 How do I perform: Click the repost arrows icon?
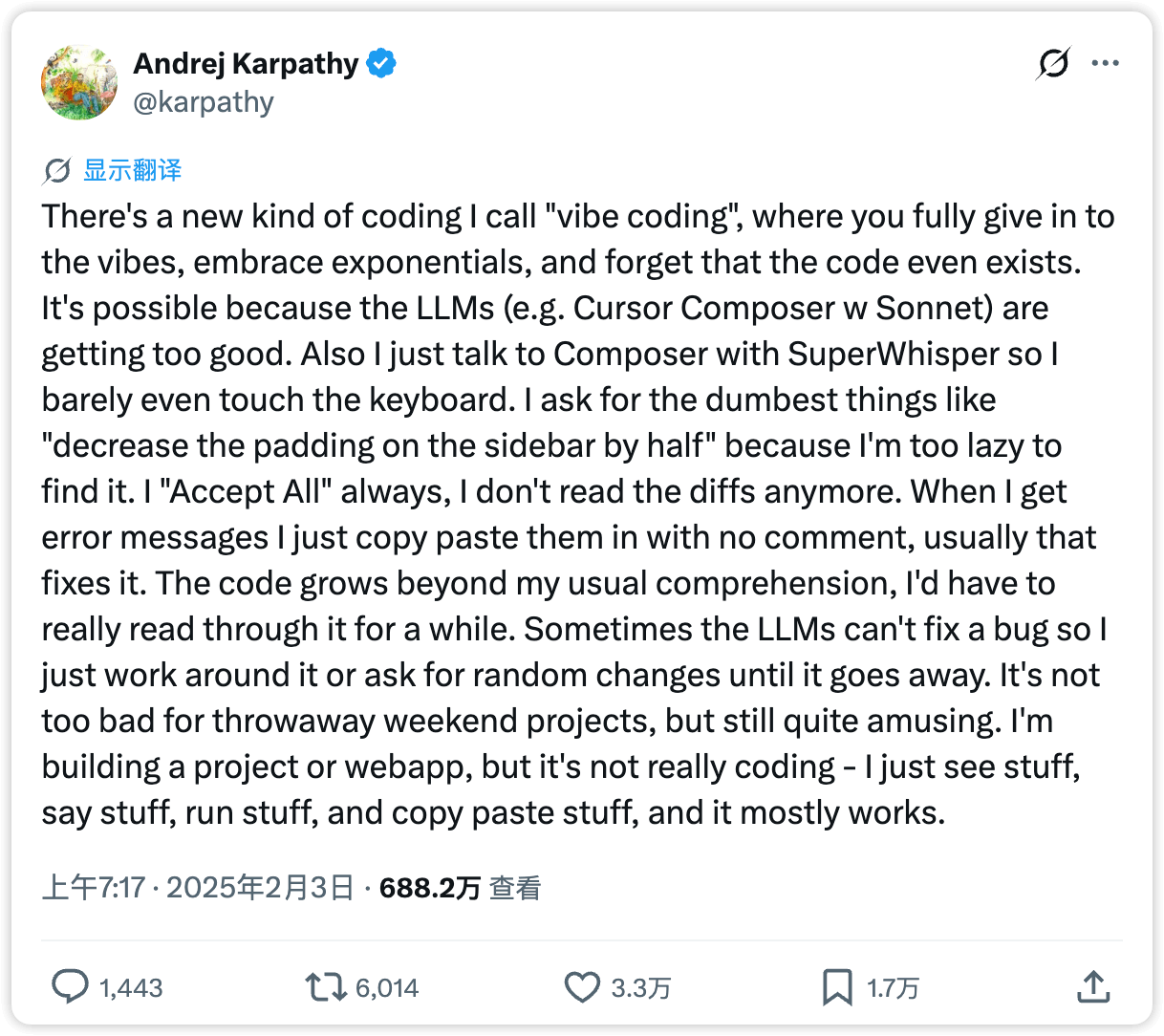click(x=325, y=987)
